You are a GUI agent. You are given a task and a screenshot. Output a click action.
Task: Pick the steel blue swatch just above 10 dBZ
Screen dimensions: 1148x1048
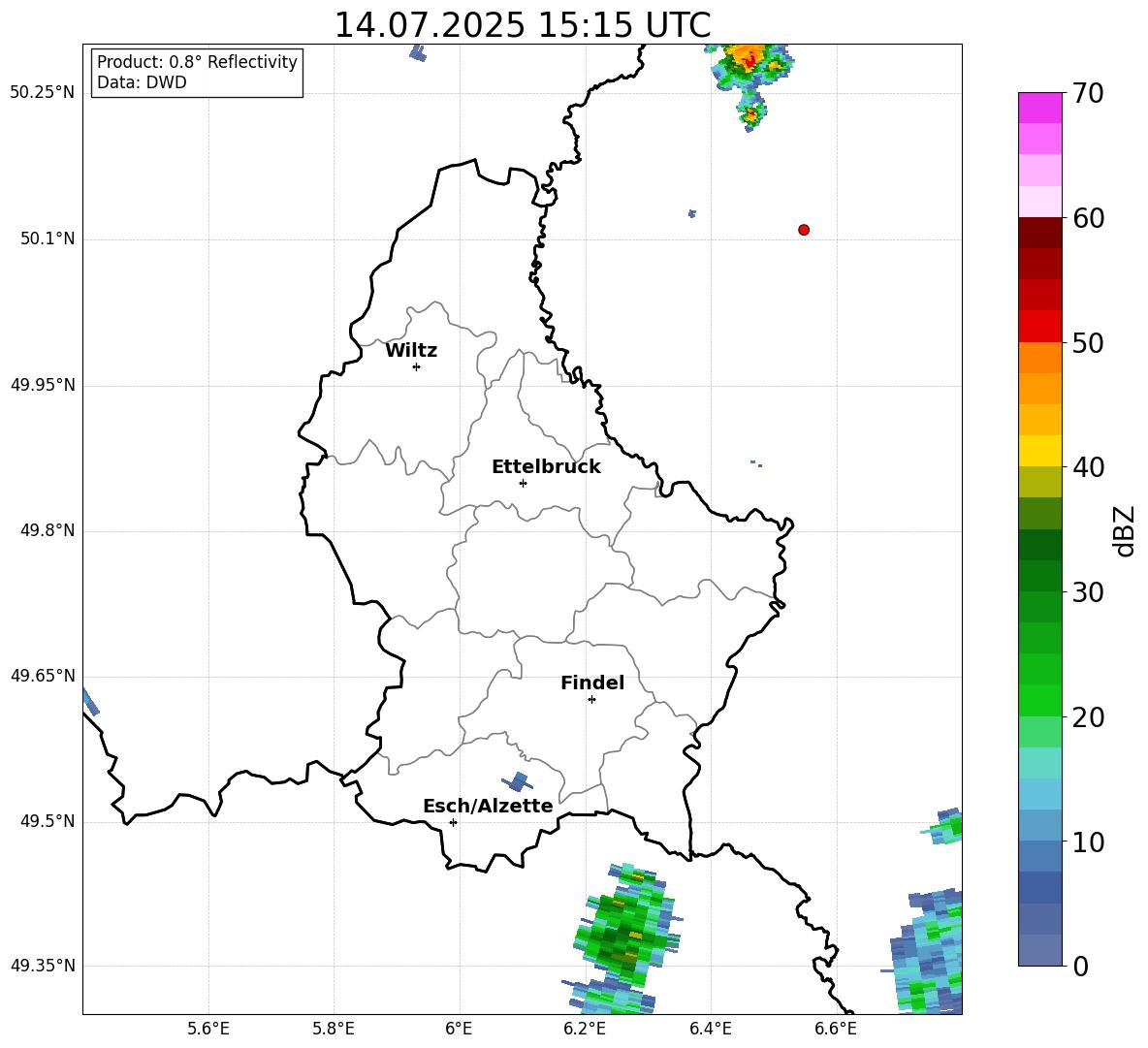(1039, 826)
